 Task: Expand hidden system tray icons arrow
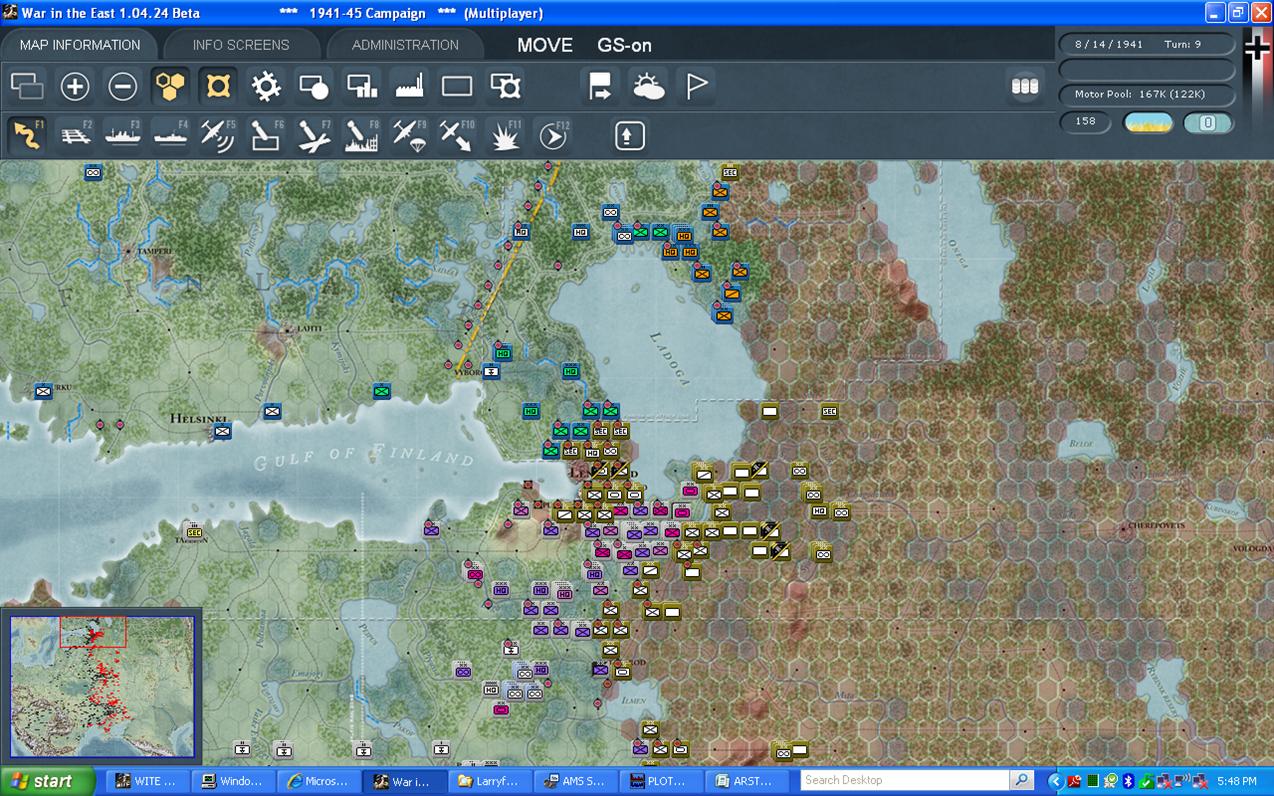pyautogui.click(x=1055, y=781)
